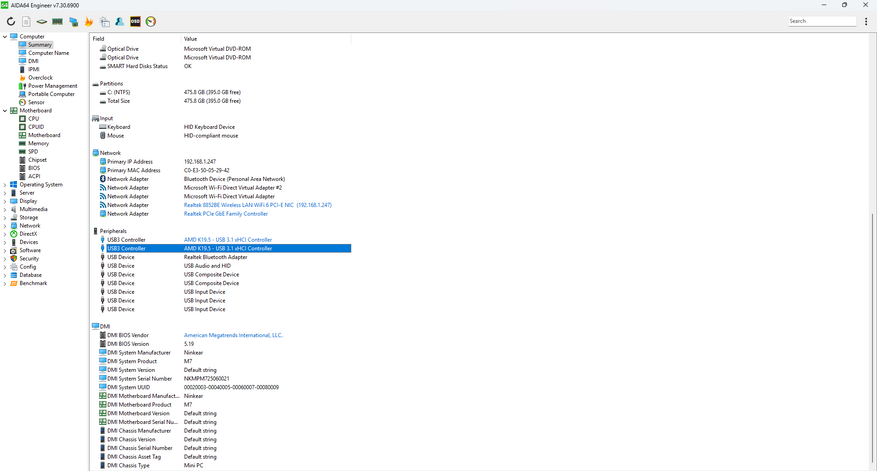Expand the Operating System tree node
Screen dimensions: 877x471
(x=5, y=185)
